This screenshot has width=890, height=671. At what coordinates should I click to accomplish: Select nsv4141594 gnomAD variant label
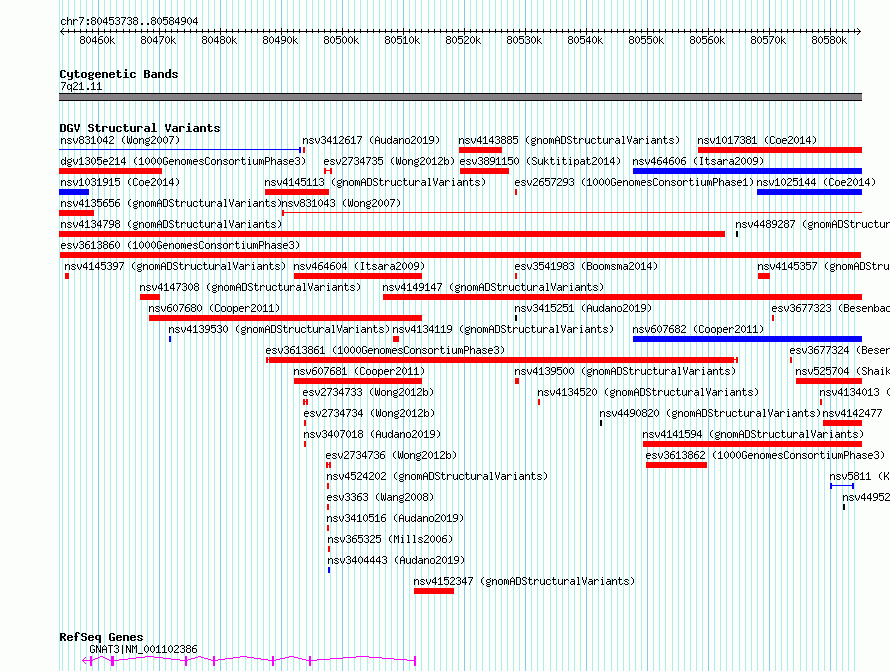pyautogui.click(x=753, y=434)
